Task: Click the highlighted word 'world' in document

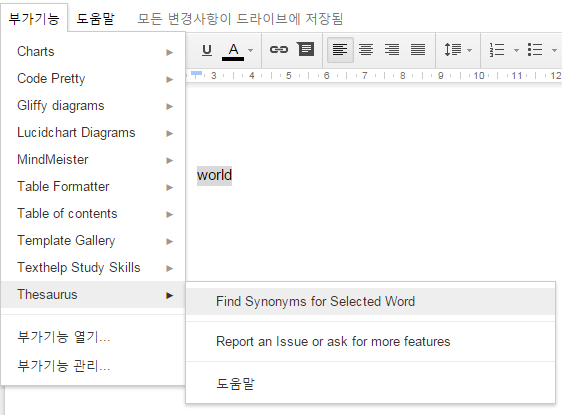Action: (214, 176)
